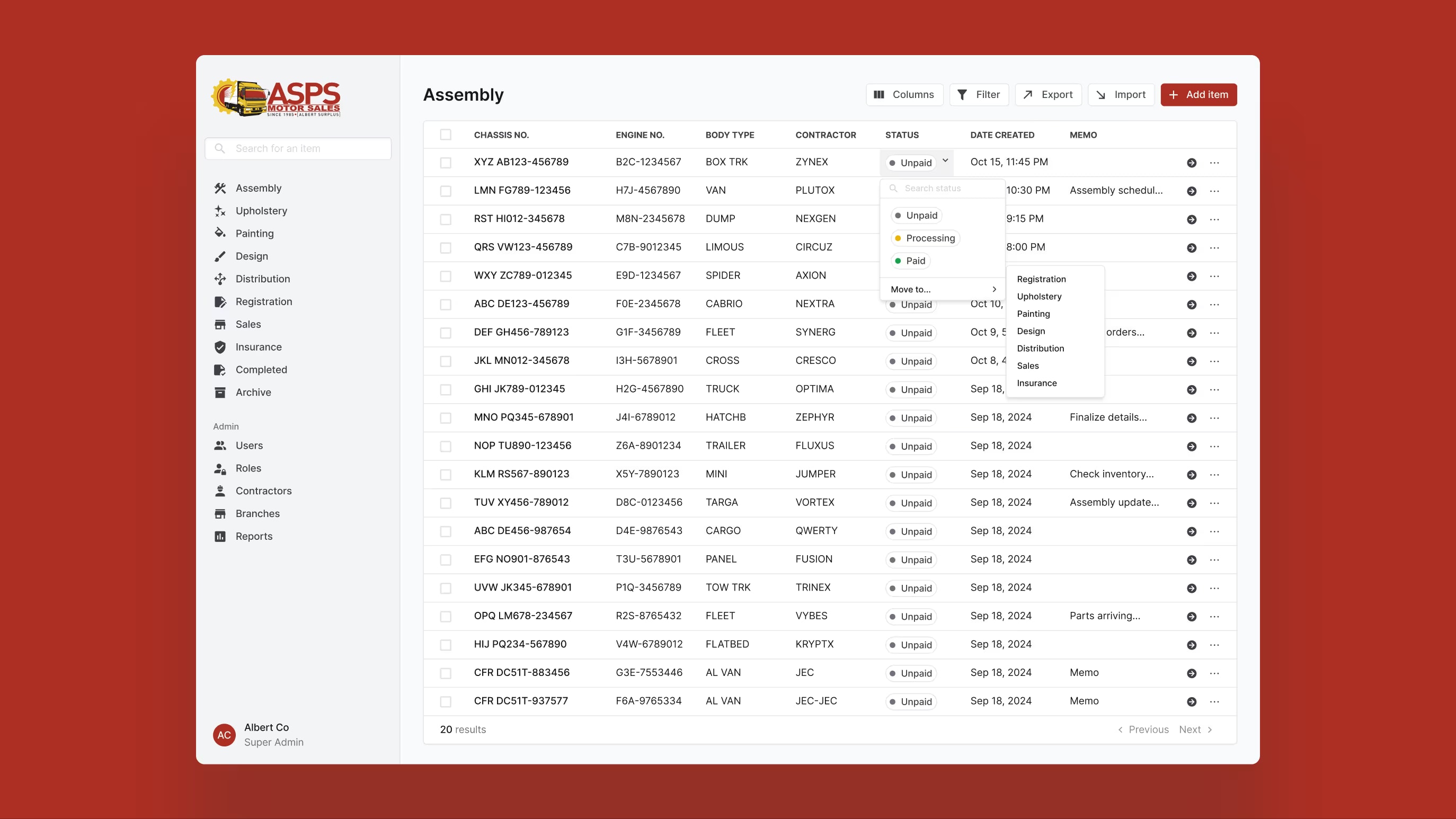This screenshot has width=1456, height=819.
Task: Open the Completed section icon
Action: tap(220, 369)
